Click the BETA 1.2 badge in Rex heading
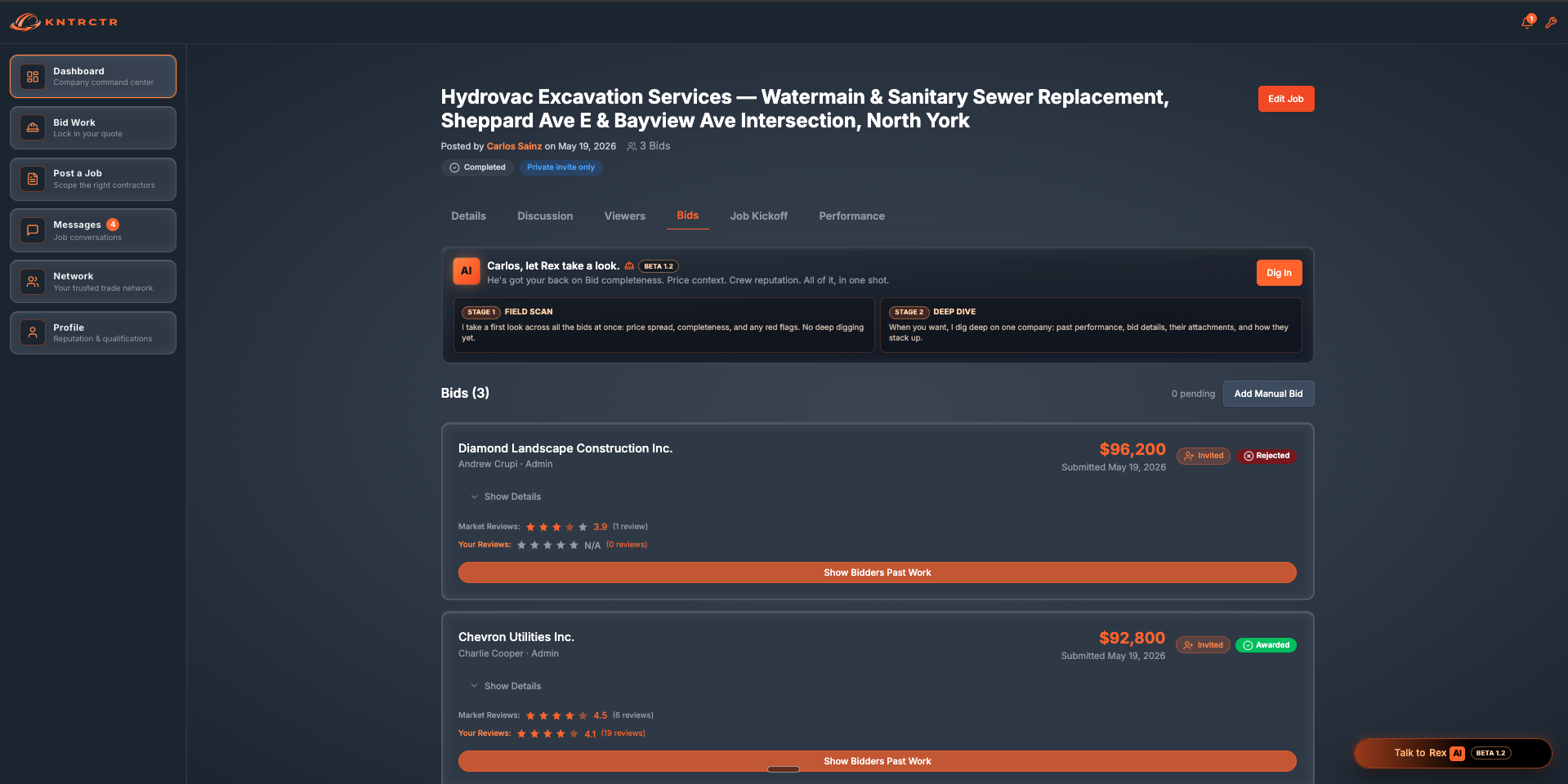The image size is (1568, 784). [x=659, y=266]
